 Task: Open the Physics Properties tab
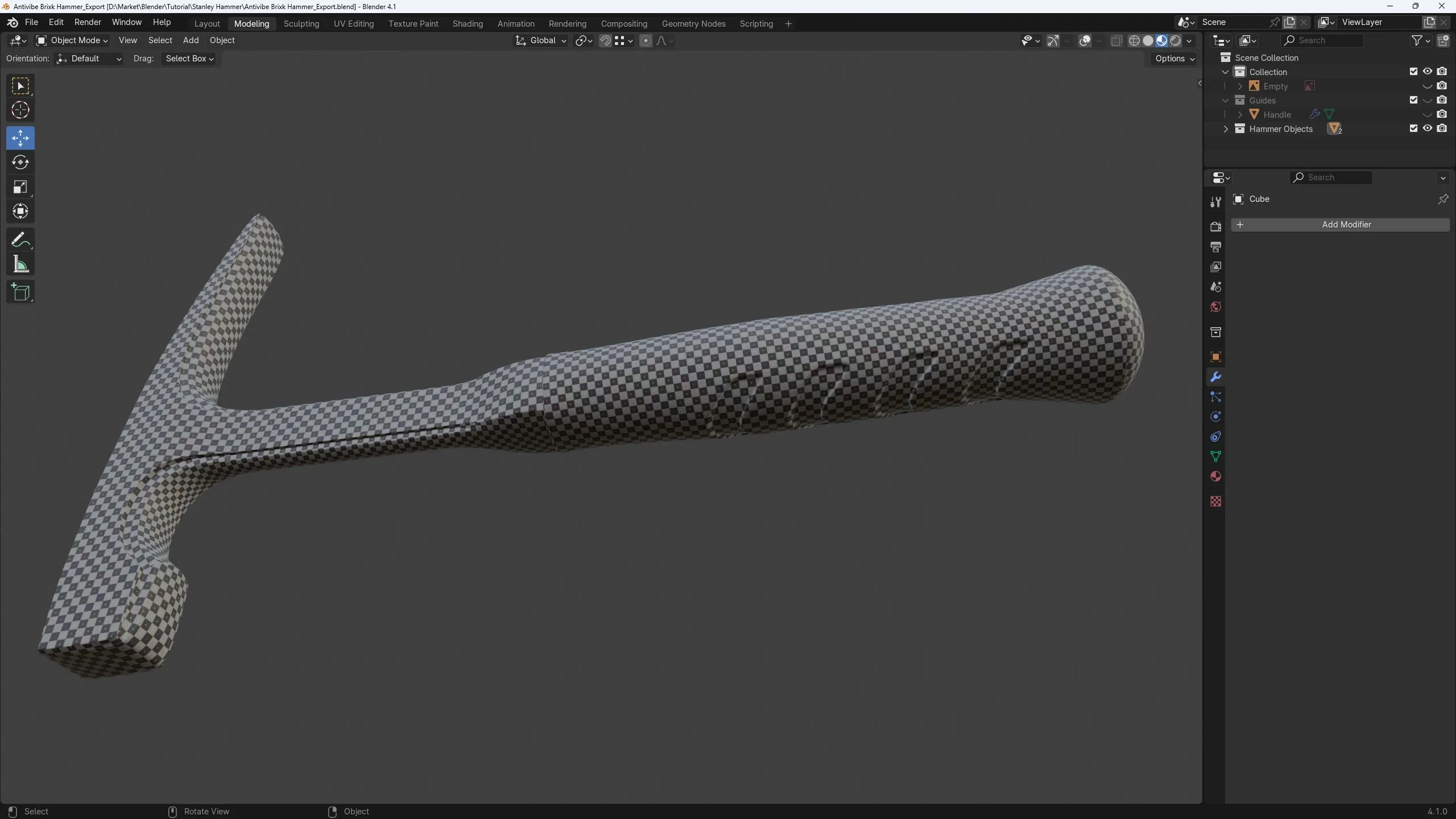(1215, 416)
